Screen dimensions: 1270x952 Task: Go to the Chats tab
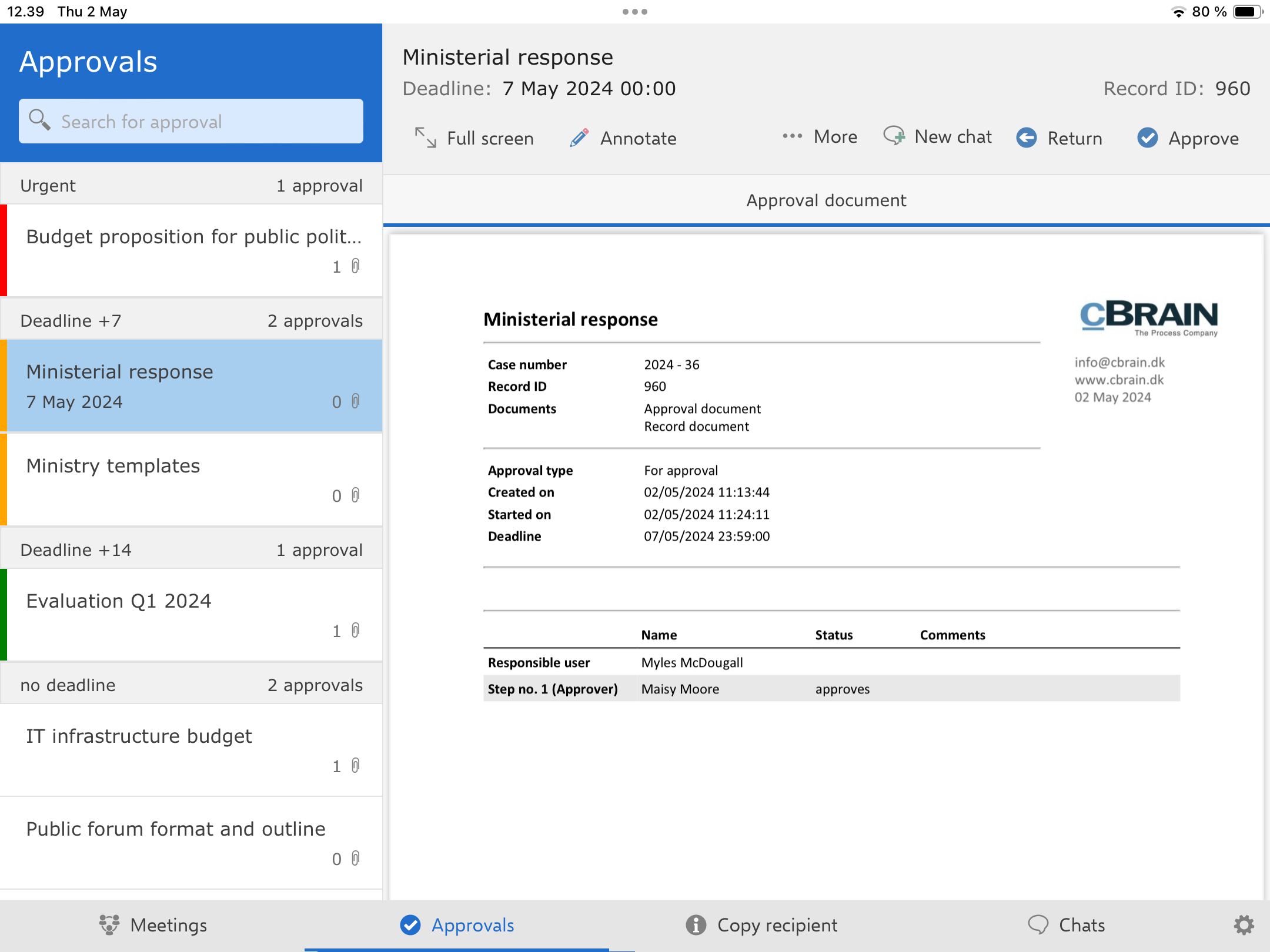coord(1066,925)
